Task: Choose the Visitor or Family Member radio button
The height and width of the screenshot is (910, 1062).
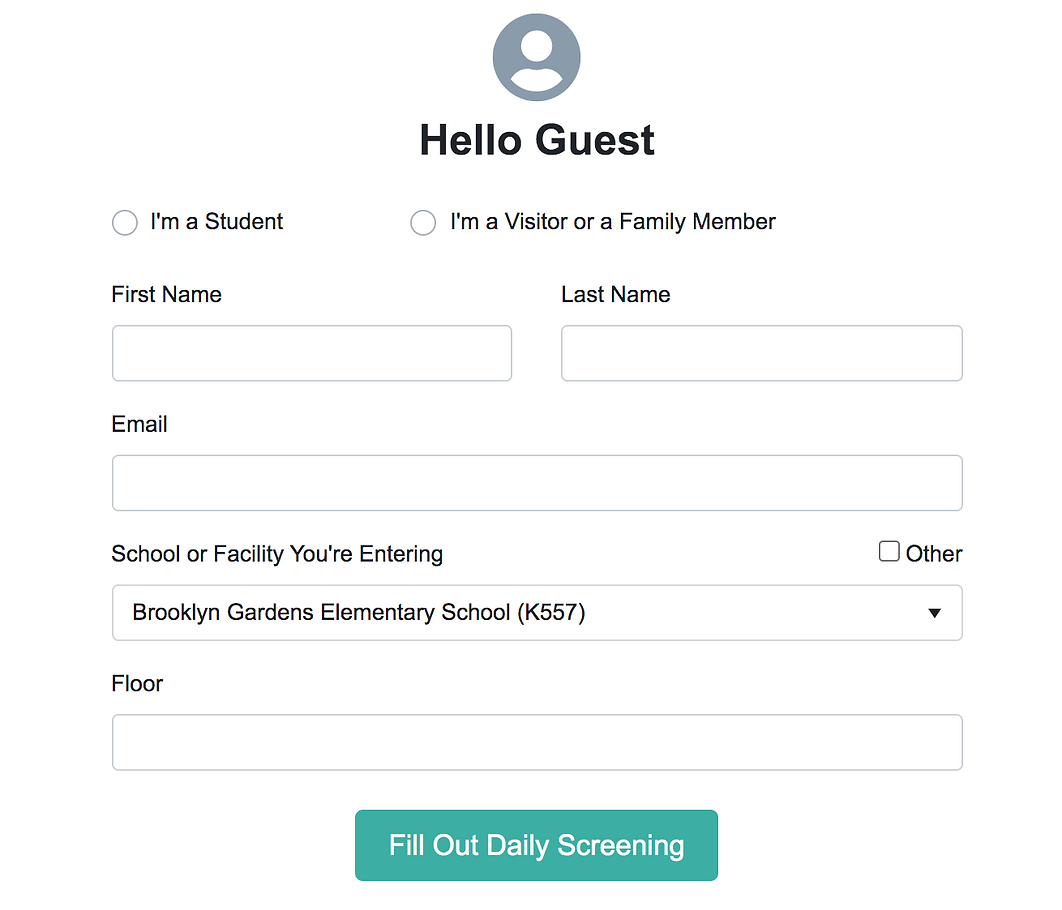Action: tap(423, 222)
